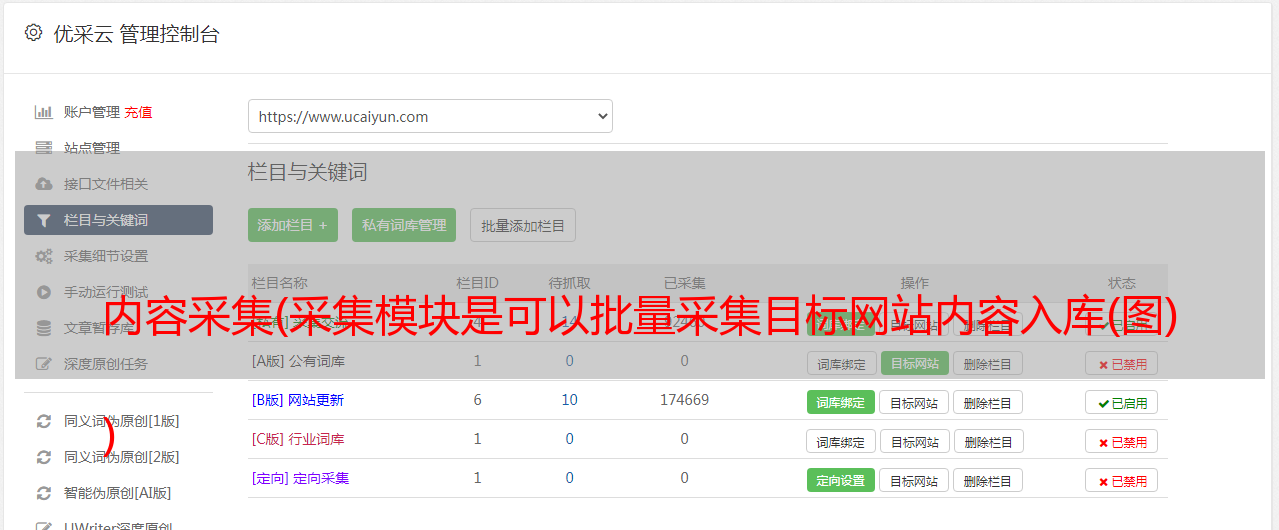Click the server icon for 站点管理
This screenshot has width=1279, height=530.
click(44, 148)
